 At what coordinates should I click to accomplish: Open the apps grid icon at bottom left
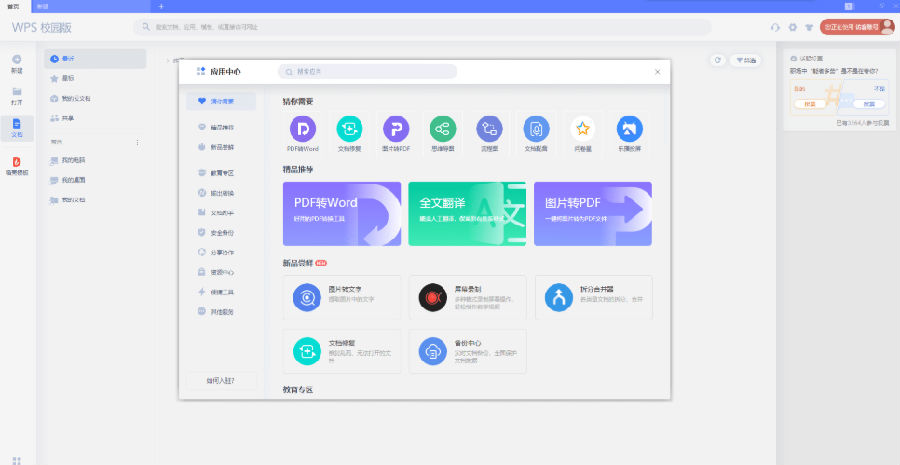[x=17, y=460]
